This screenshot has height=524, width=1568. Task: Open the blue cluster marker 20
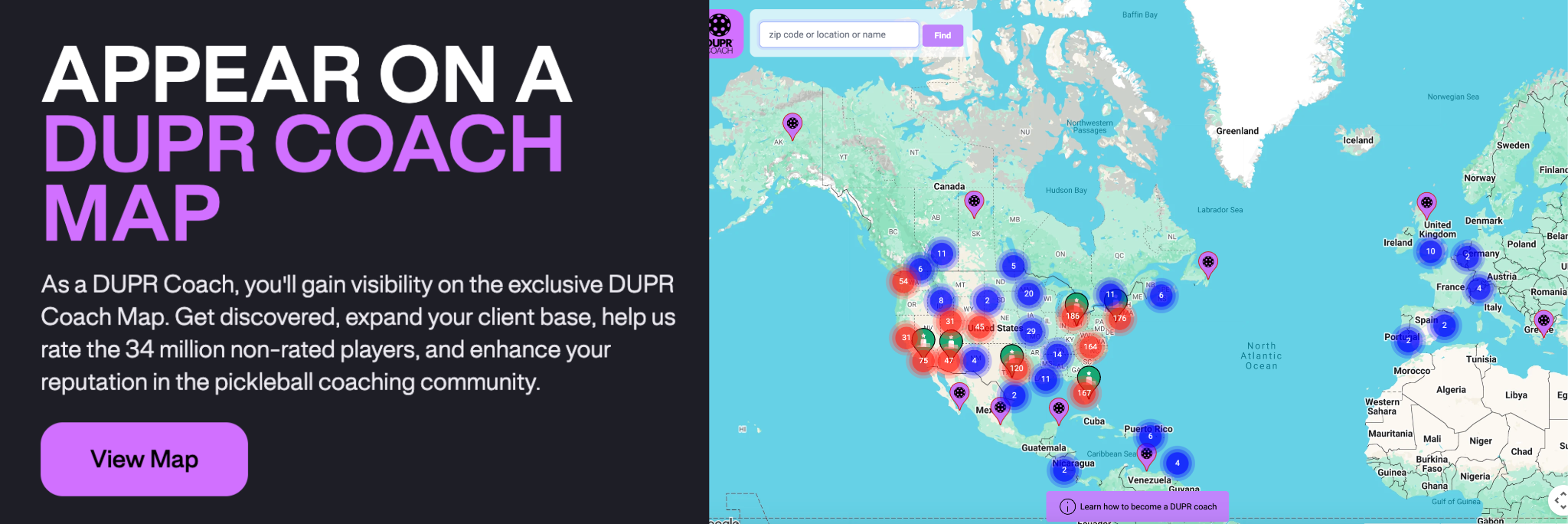click(x=1029, y=293)
